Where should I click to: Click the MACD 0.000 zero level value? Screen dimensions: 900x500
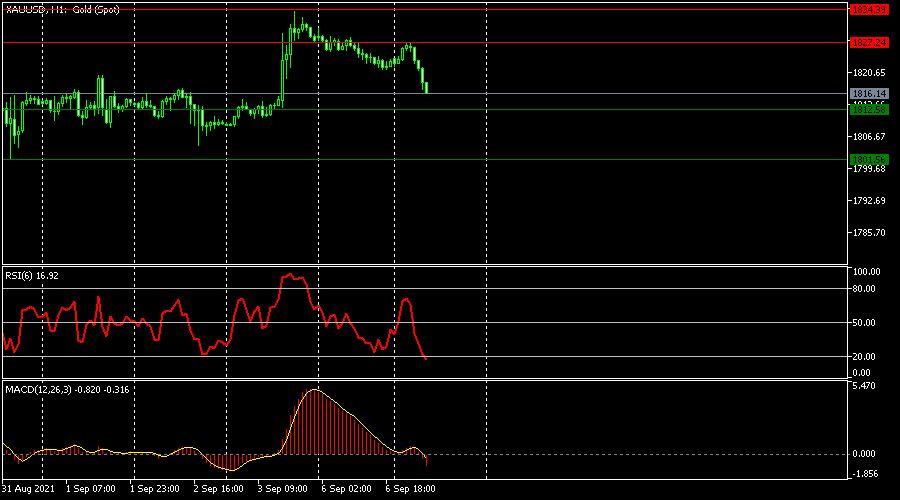point(864,454)
